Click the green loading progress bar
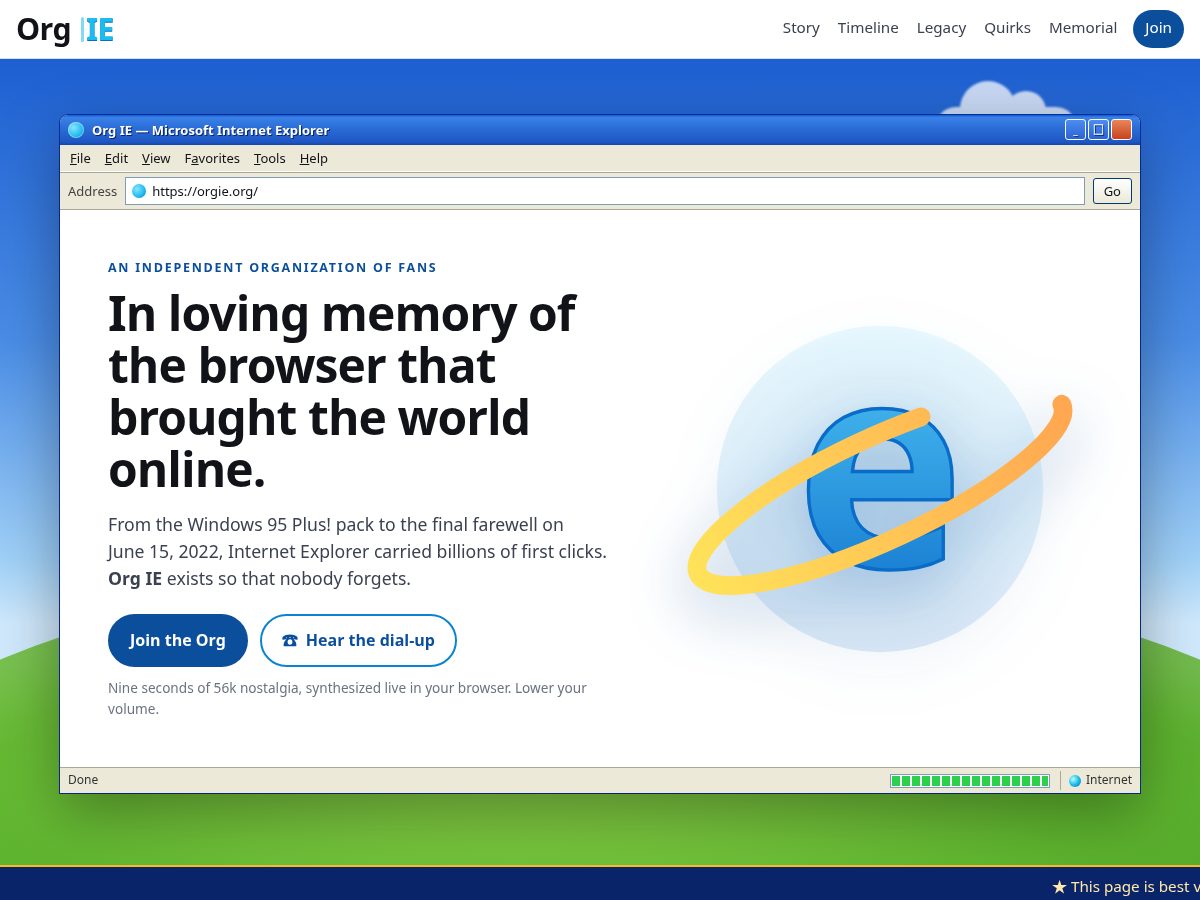Image resolution: width=1200 pixels, height=900 pixels. point(970,780)
